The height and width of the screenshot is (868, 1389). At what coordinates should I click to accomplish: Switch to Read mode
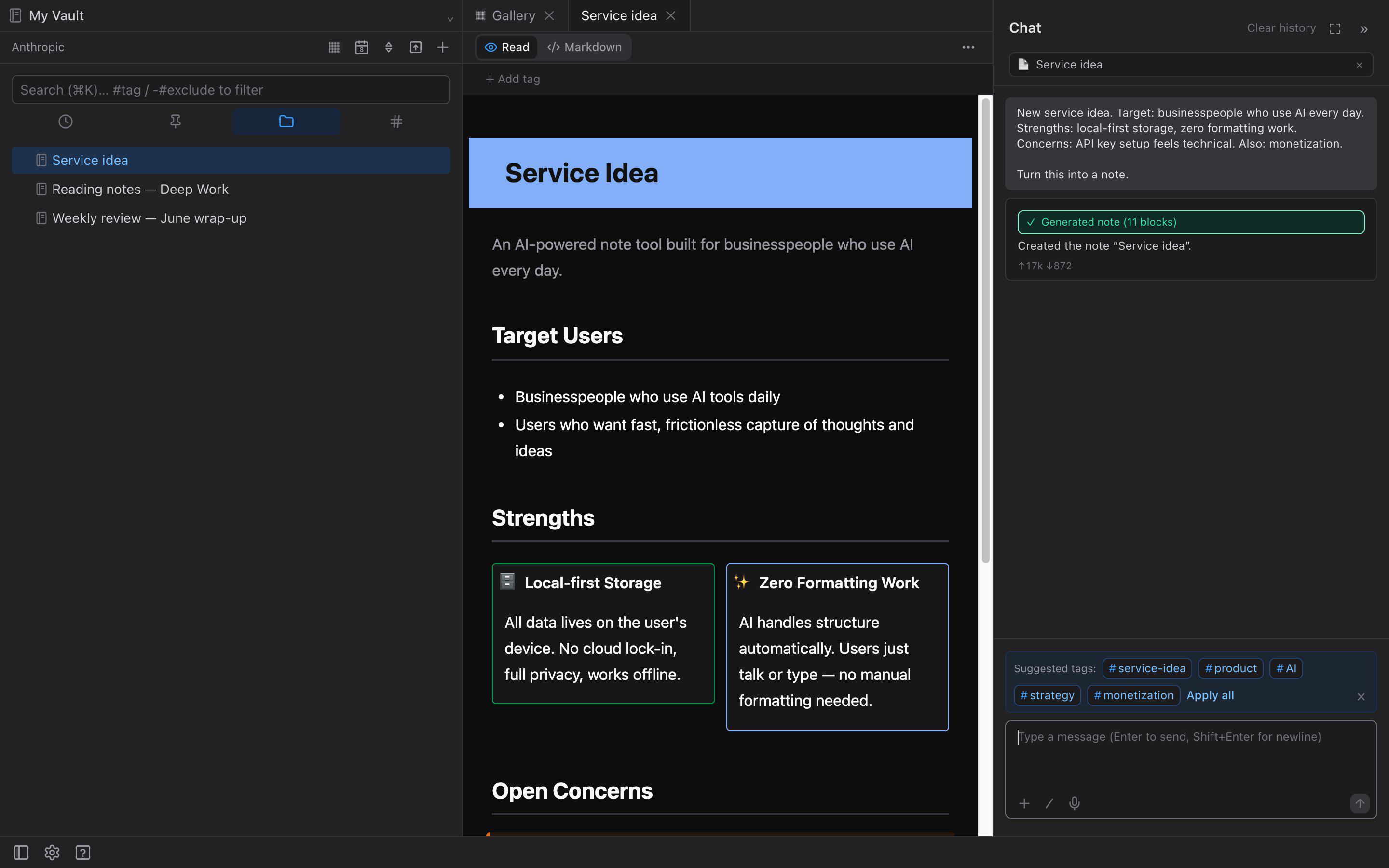click(x=507, y=47)
